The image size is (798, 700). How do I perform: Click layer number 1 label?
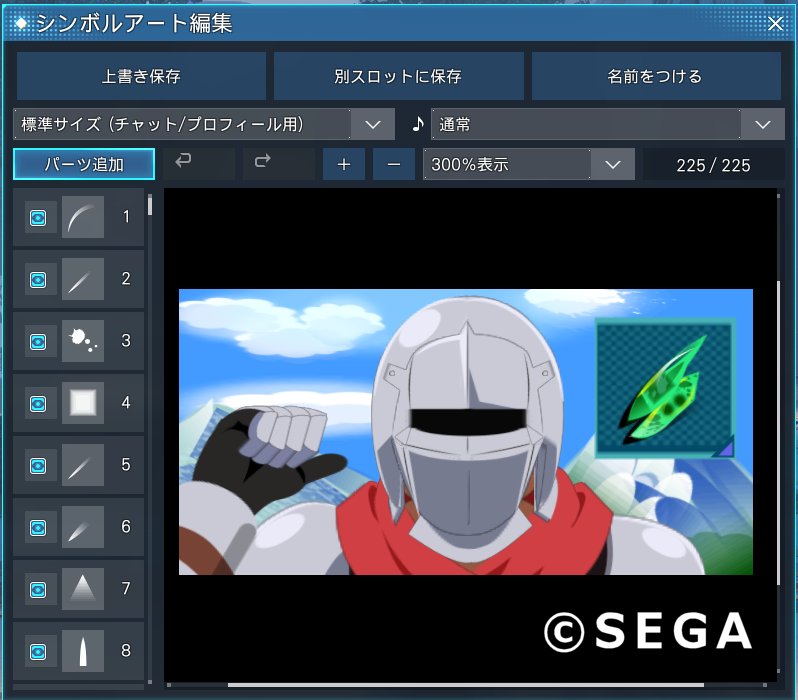click(126, 217)
